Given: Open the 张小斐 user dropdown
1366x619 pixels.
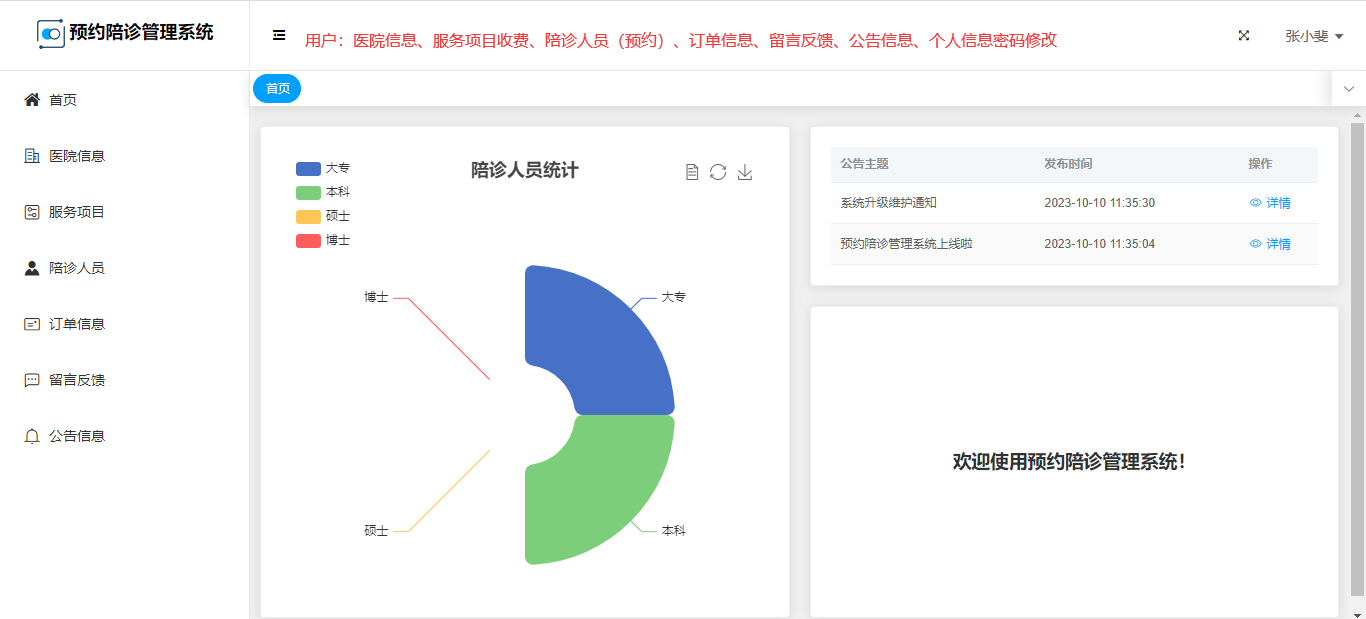Looking at the screenshot, I should click(1313, 36).
